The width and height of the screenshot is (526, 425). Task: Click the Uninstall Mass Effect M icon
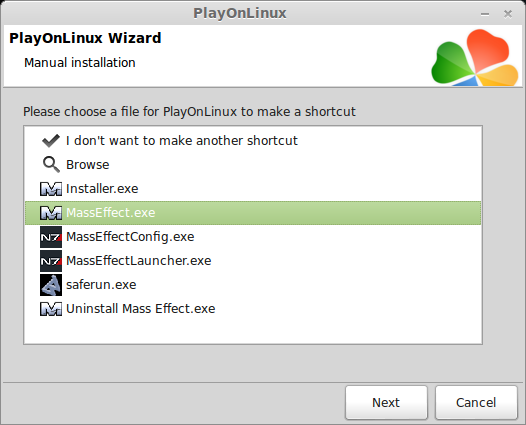51,309
